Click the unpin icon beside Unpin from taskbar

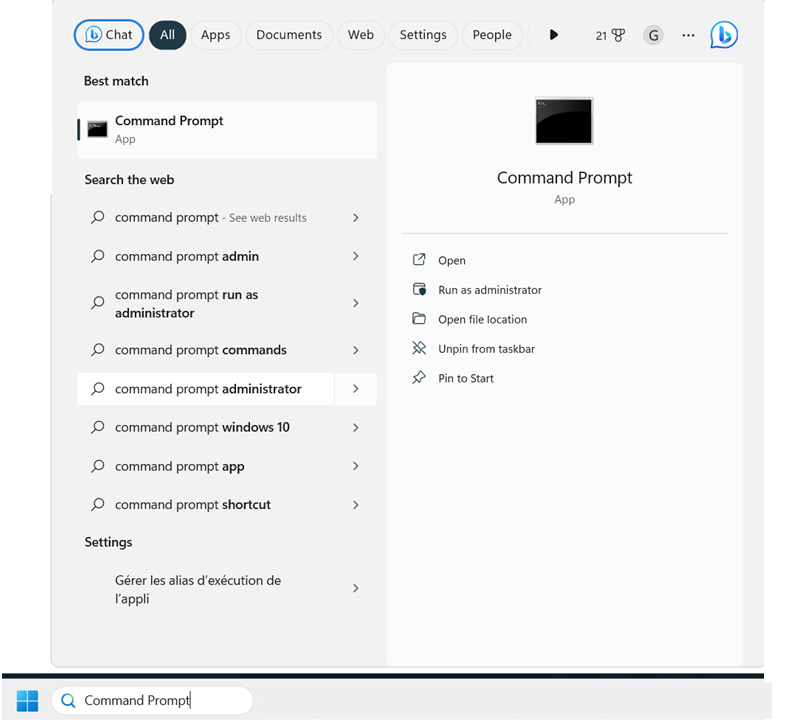pos(419,348)
